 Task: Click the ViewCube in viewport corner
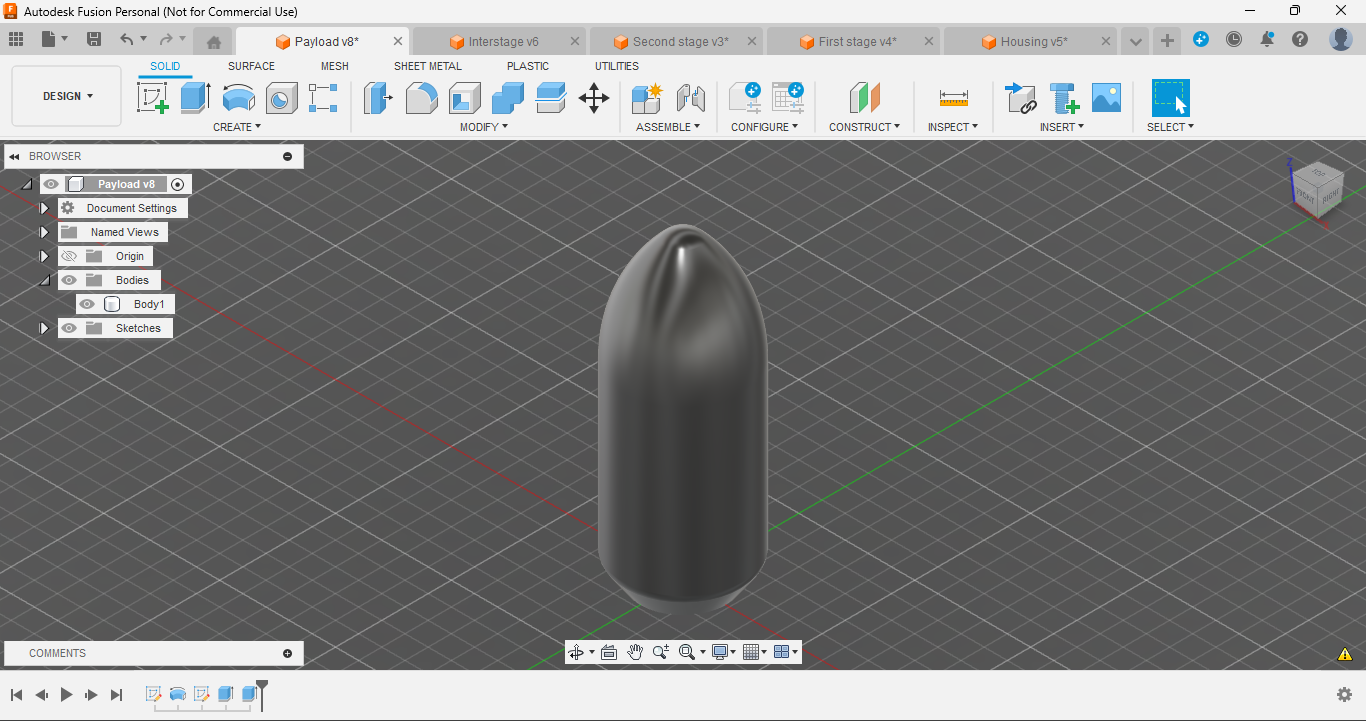tap(1316, 190)
